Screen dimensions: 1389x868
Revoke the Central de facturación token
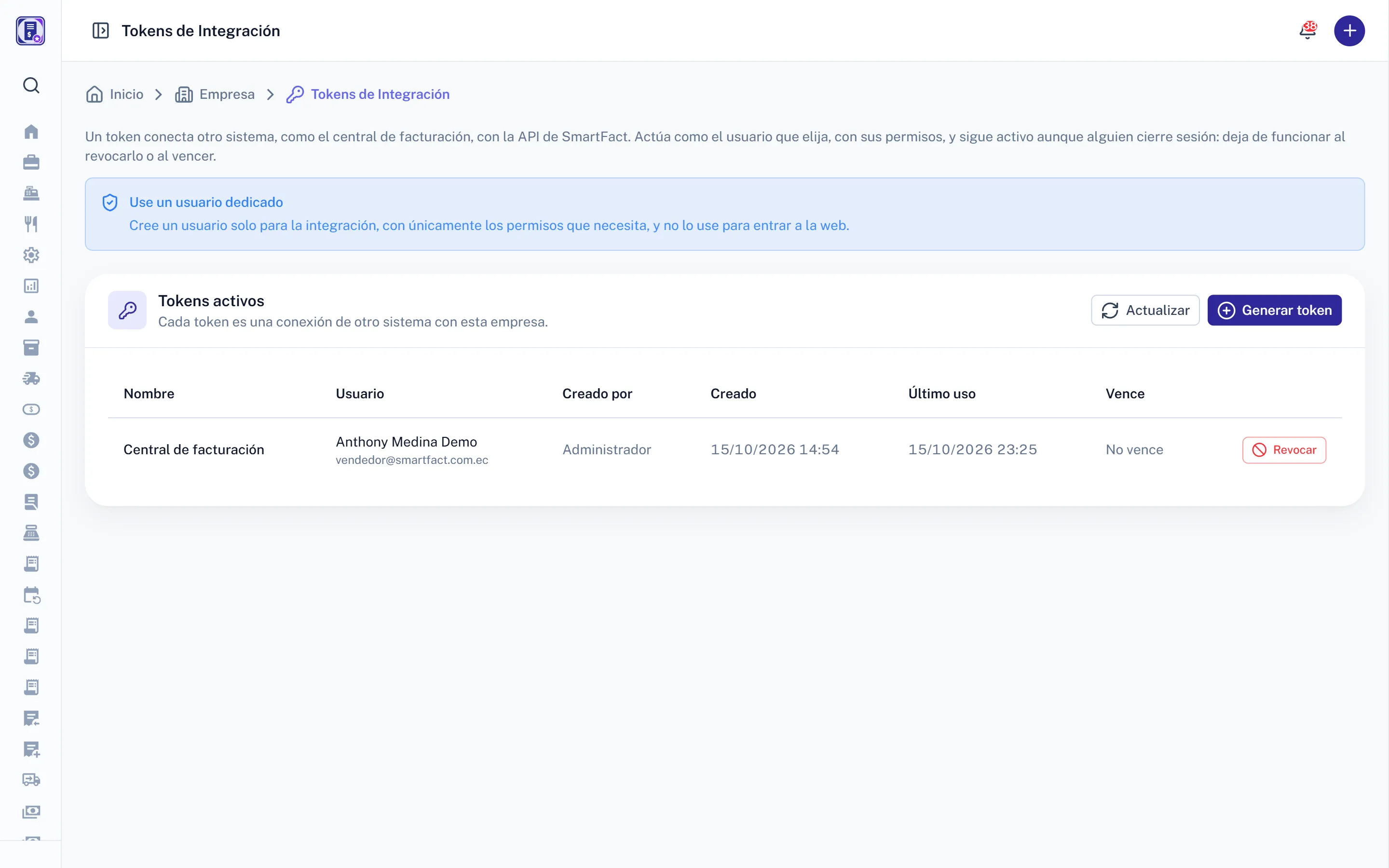click(x=1284, y=450)
